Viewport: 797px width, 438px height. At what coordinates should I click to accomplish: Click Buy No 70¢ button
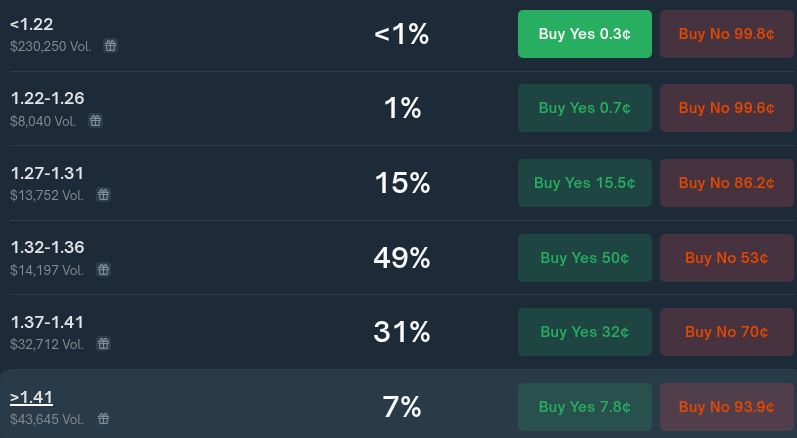pos(727,332)
